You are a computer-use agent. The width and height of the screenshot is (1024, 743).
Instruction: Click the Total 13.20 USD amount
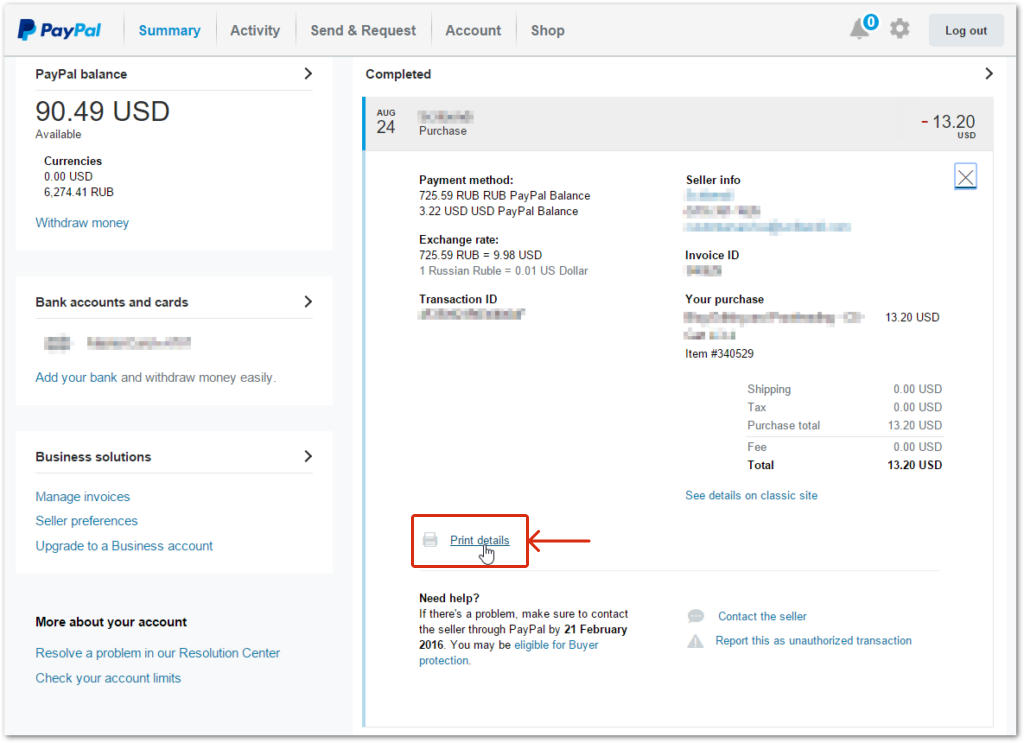tap(914, 465)
